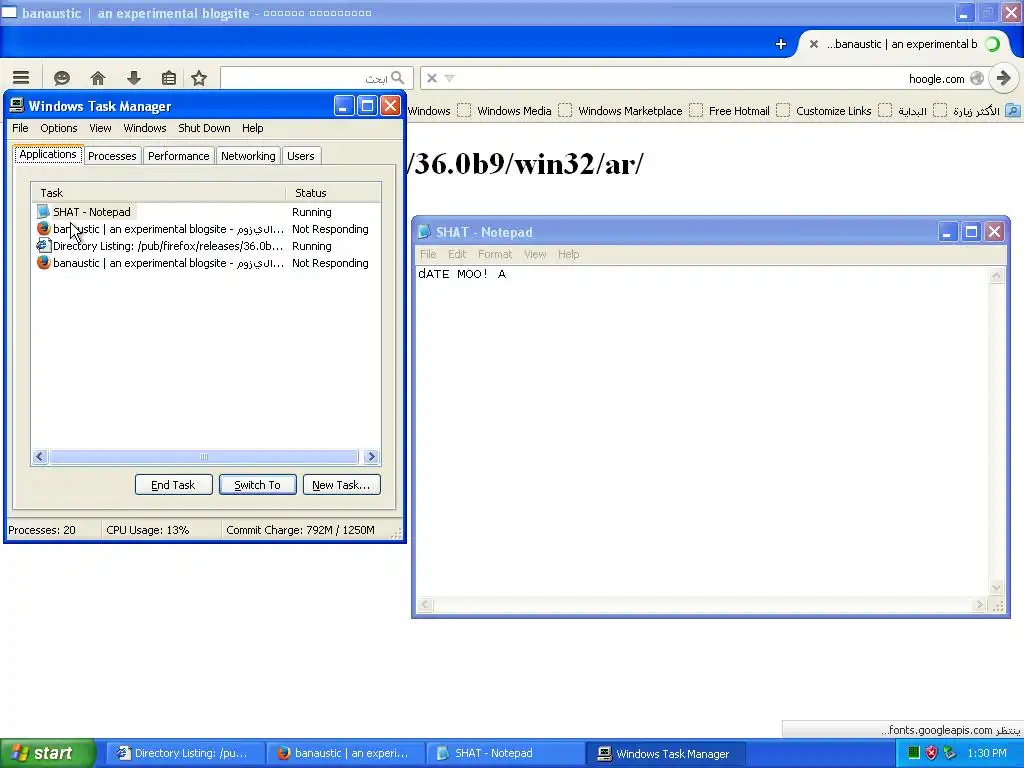Switch to SHAT - Notepad taskbar button
1024x768 pixels.
[505, 754]
